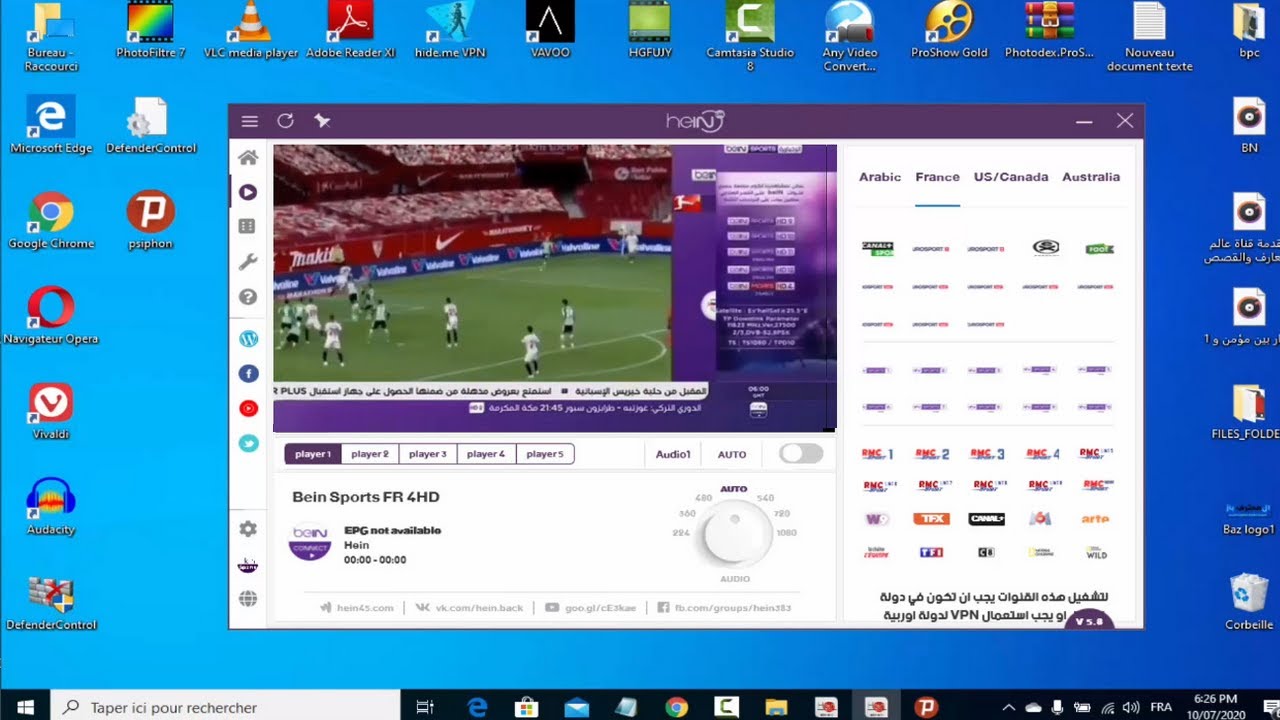The width and height of the screenshot is (1280, 720).
Task: Select the C8 channel
Action: click(x=986, y=552)
